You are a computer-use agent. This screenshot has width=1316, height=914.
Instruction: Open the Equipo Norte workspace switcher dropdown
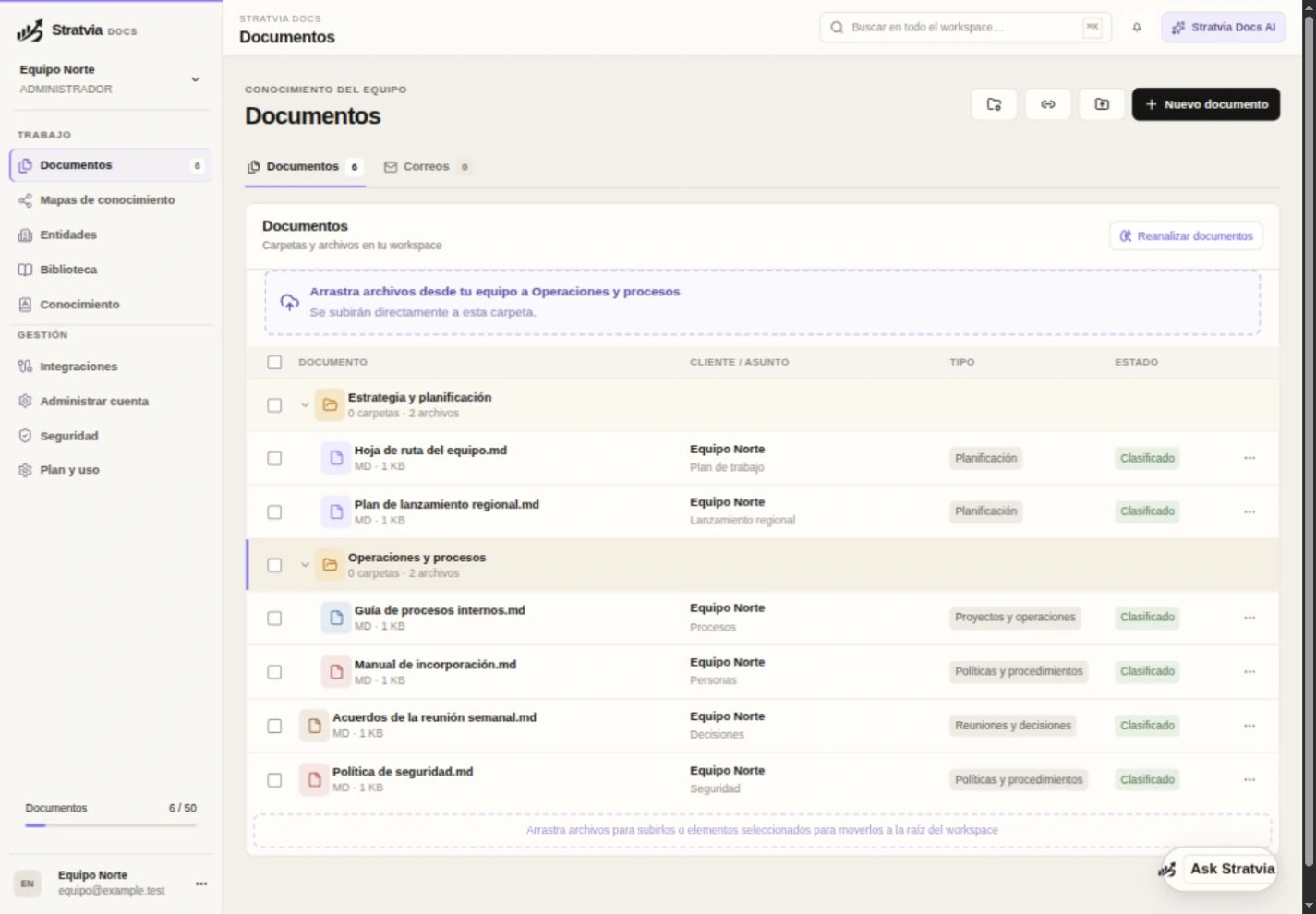click(110, 79)
